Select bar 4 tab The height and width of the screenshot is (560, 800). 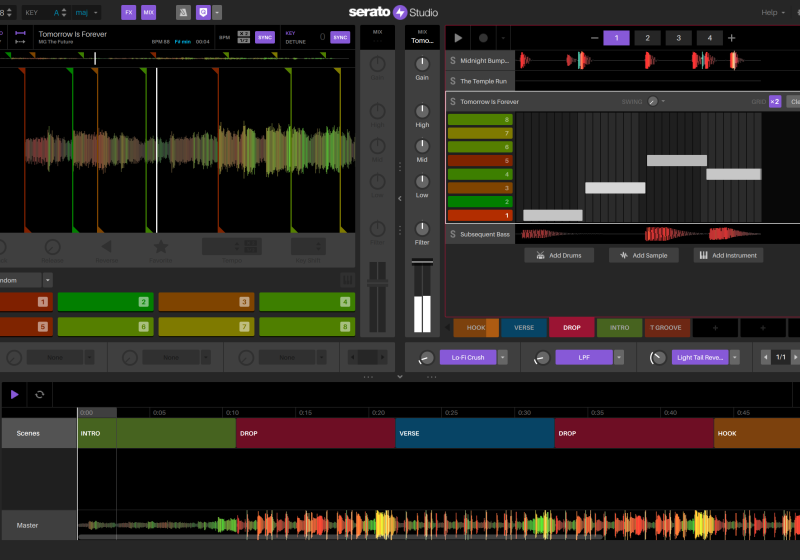710,38
